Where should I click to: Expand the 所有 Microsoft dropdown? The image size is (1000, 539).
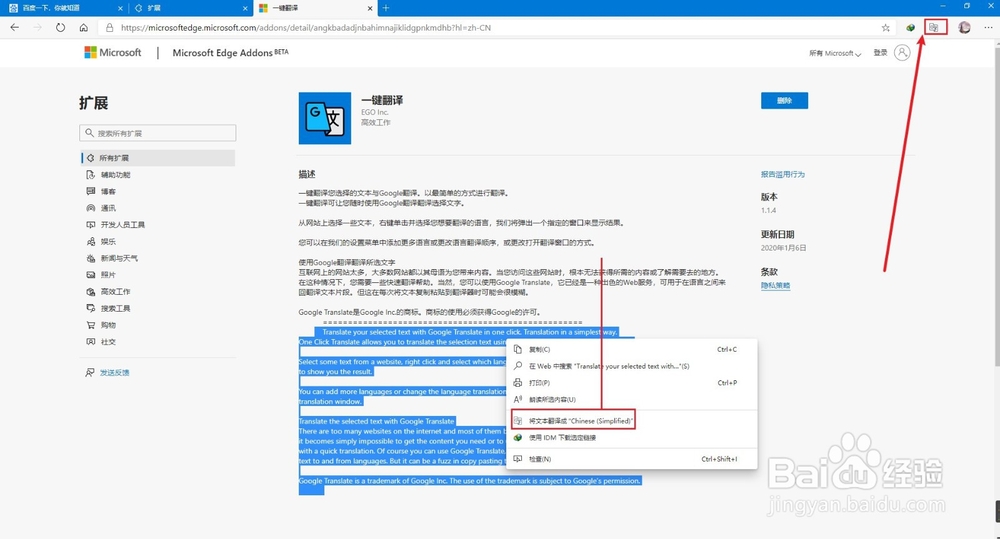[x=835, y=54]
